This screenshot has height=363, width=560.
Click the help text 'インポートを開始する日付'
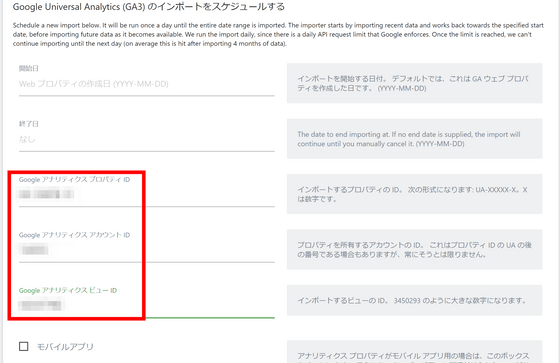tap(413, 83)
